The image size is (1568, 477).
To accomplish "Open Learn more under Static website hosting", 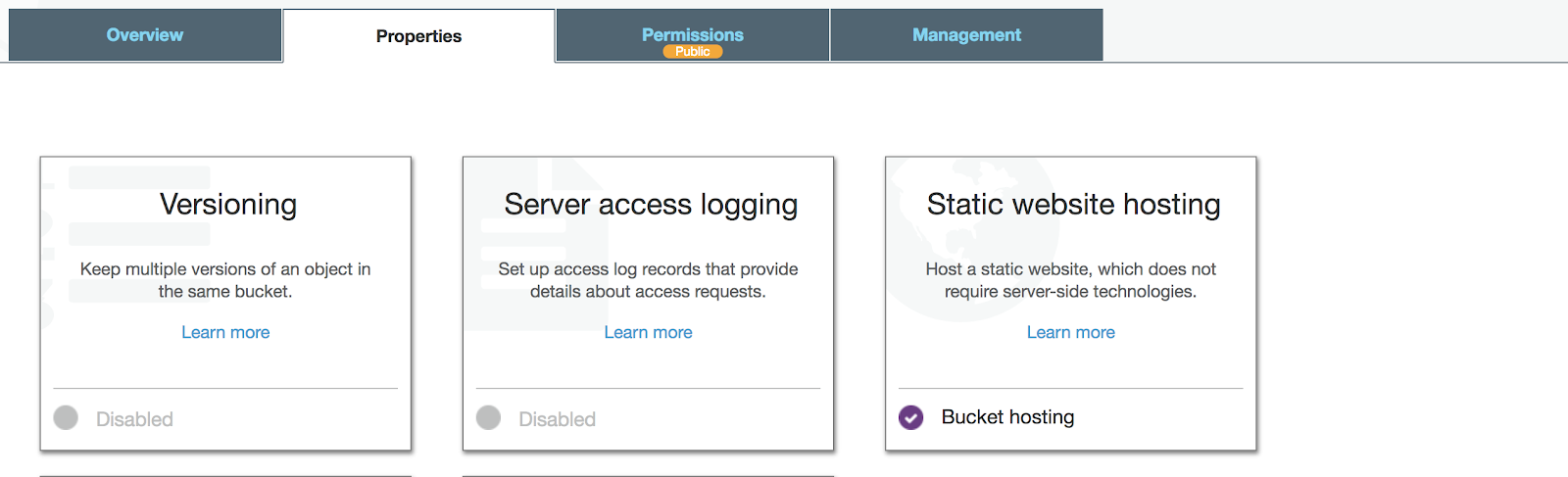I will tap(1070, 332).
